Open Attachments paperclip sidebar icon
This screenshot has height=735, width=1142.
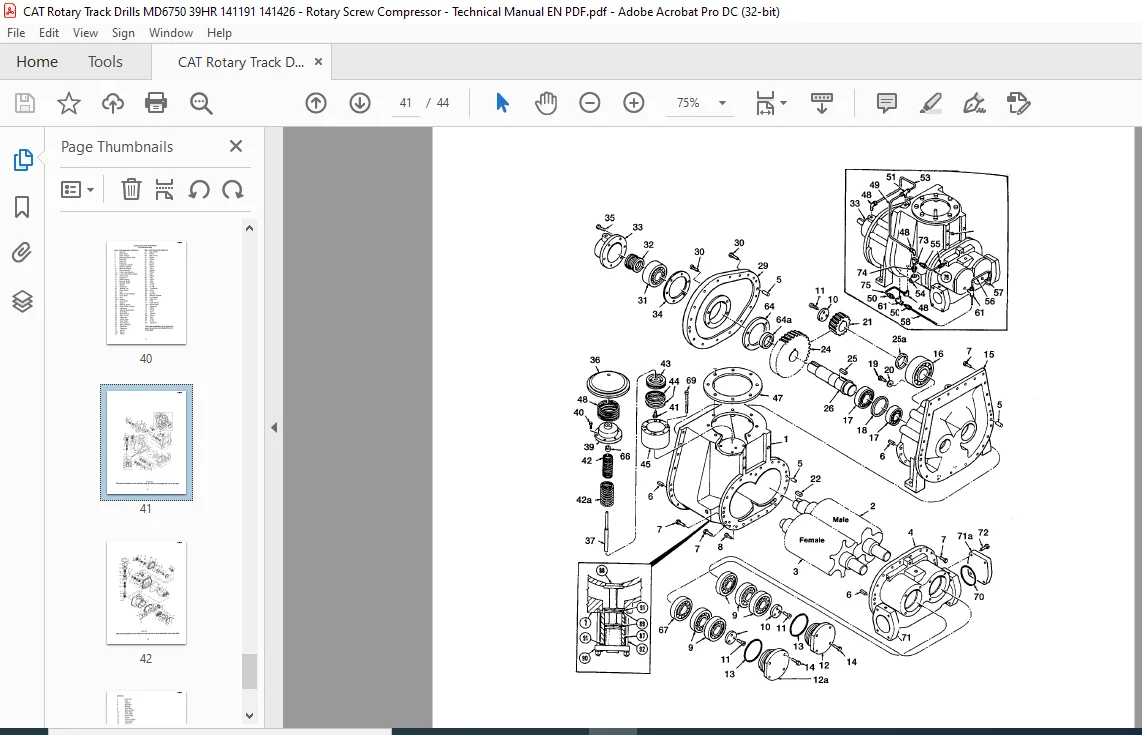[23, 253]
